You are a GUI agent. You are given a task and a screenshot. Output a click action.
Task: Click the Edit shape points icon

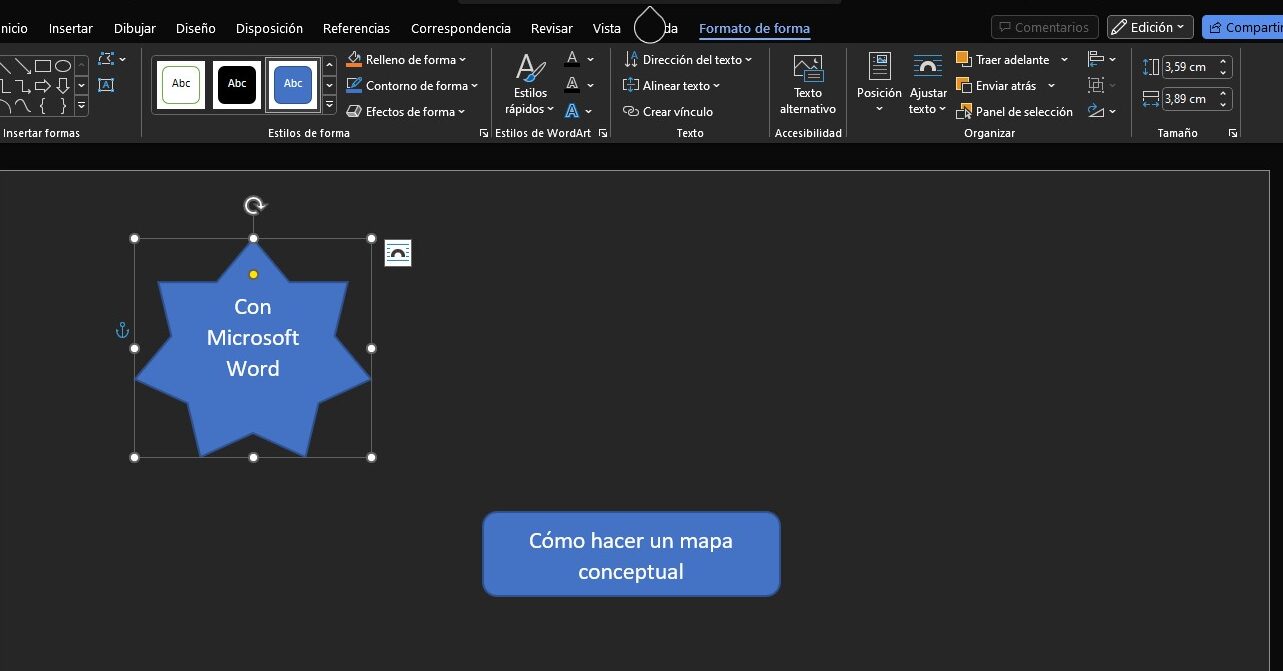pos(107,60)
